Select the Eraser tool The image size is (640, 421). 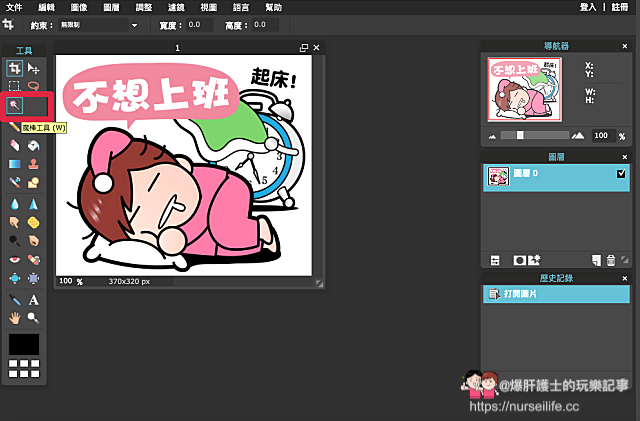tap(15, 145)
